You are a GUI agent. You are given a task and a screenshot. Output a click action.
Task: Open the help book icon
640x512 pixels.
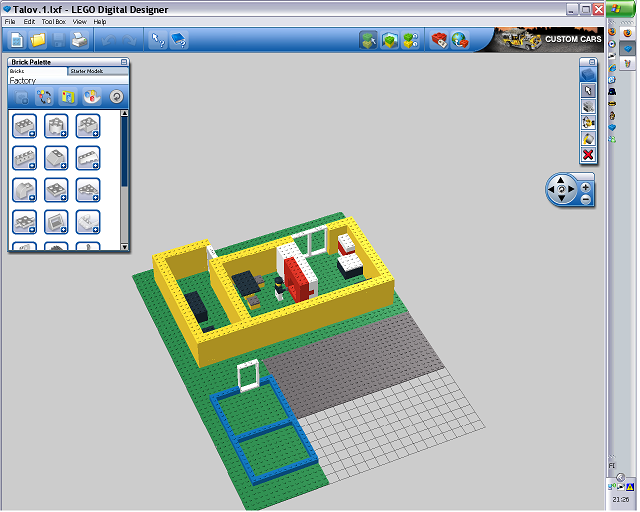[178, 40]
